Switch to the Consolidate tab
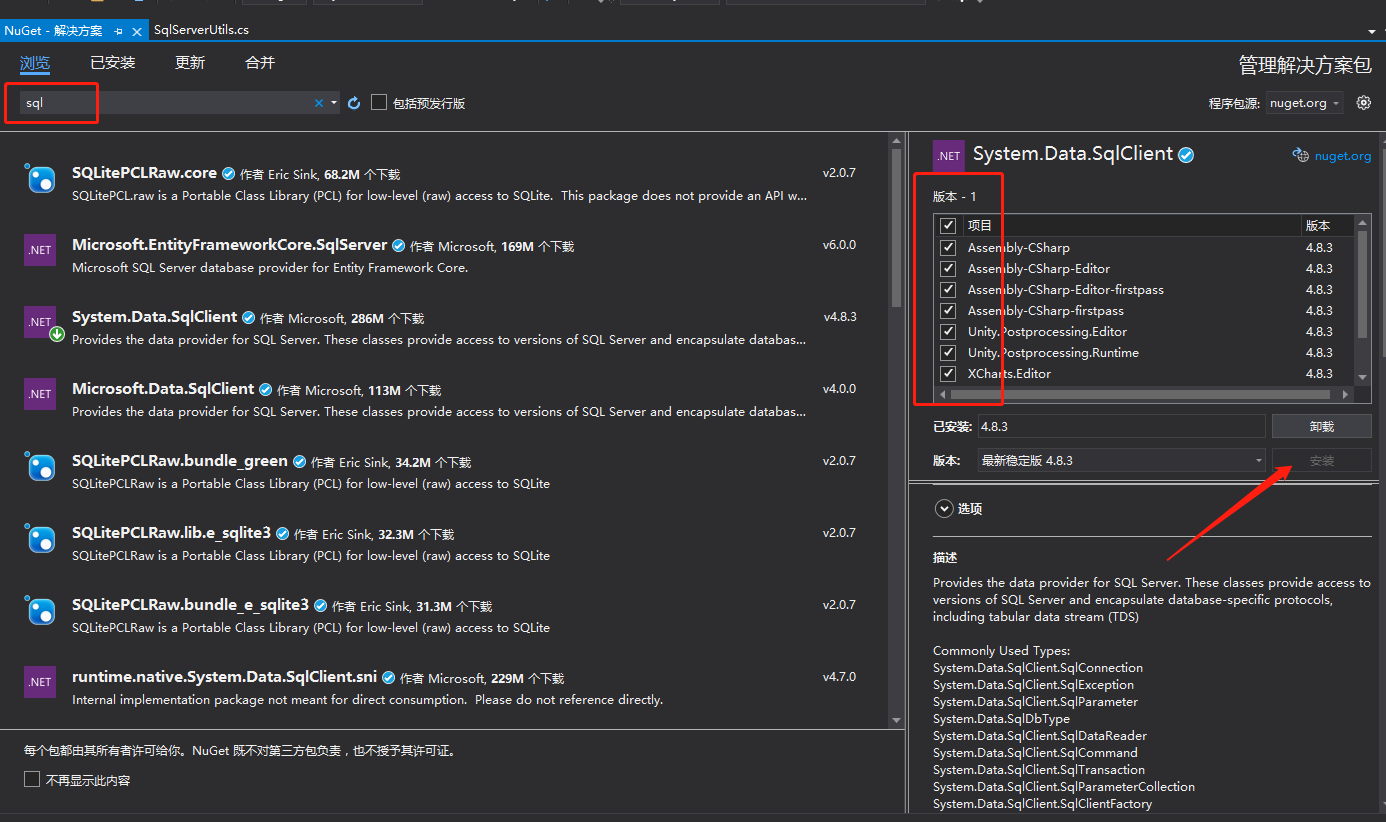 (260, 63)
